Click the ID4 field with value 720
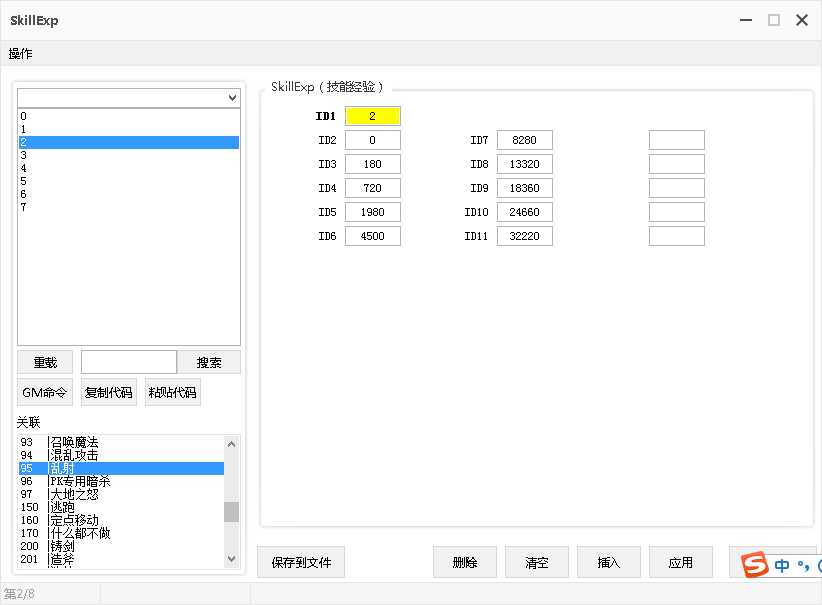Image resolution: width=822 pixels, height=605 pixels. (x=373, y=188)
